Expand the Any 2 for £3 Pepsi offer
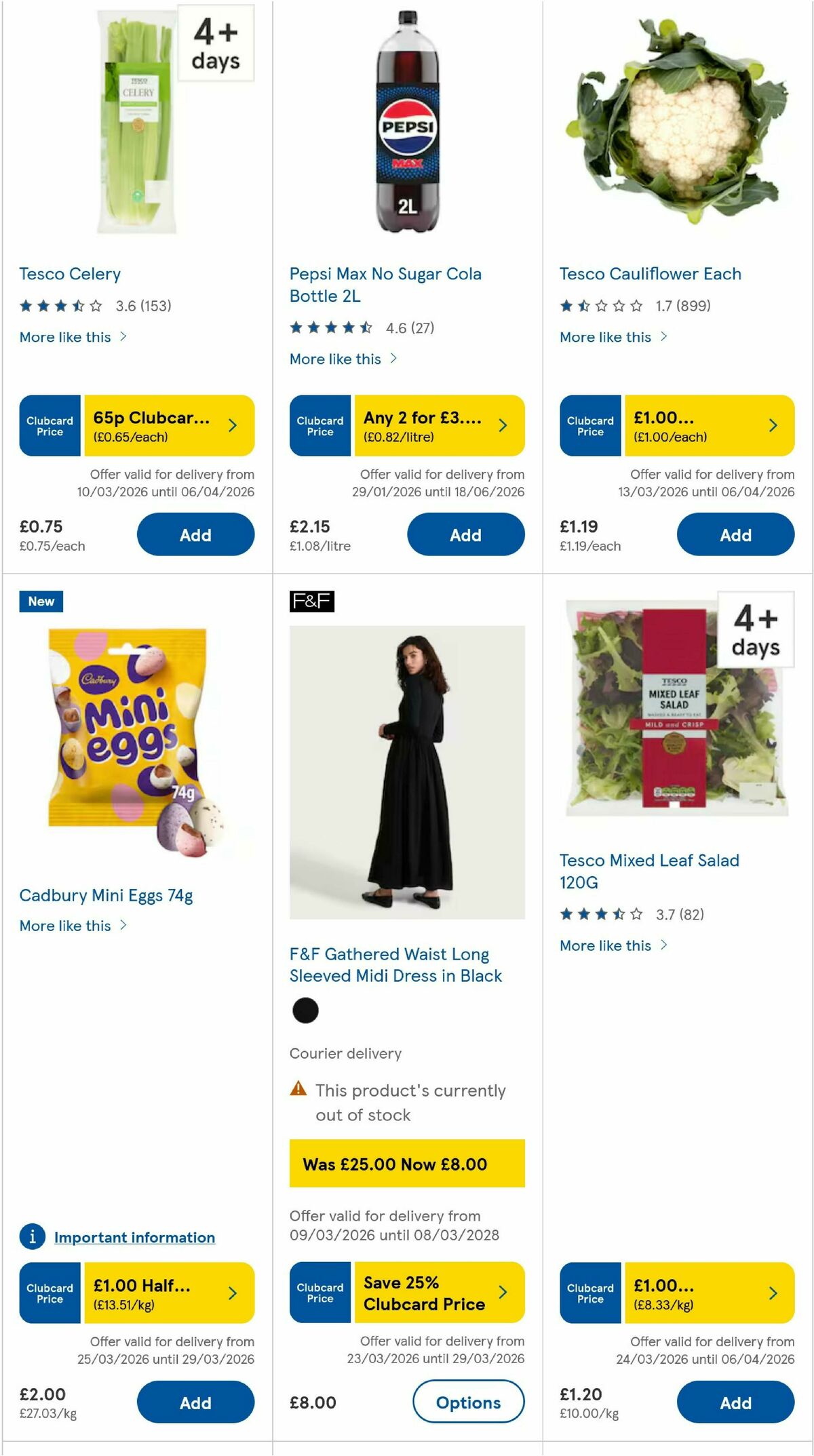Image resolution: width=814 pixels, height=1456 pixels. [503, 425]
